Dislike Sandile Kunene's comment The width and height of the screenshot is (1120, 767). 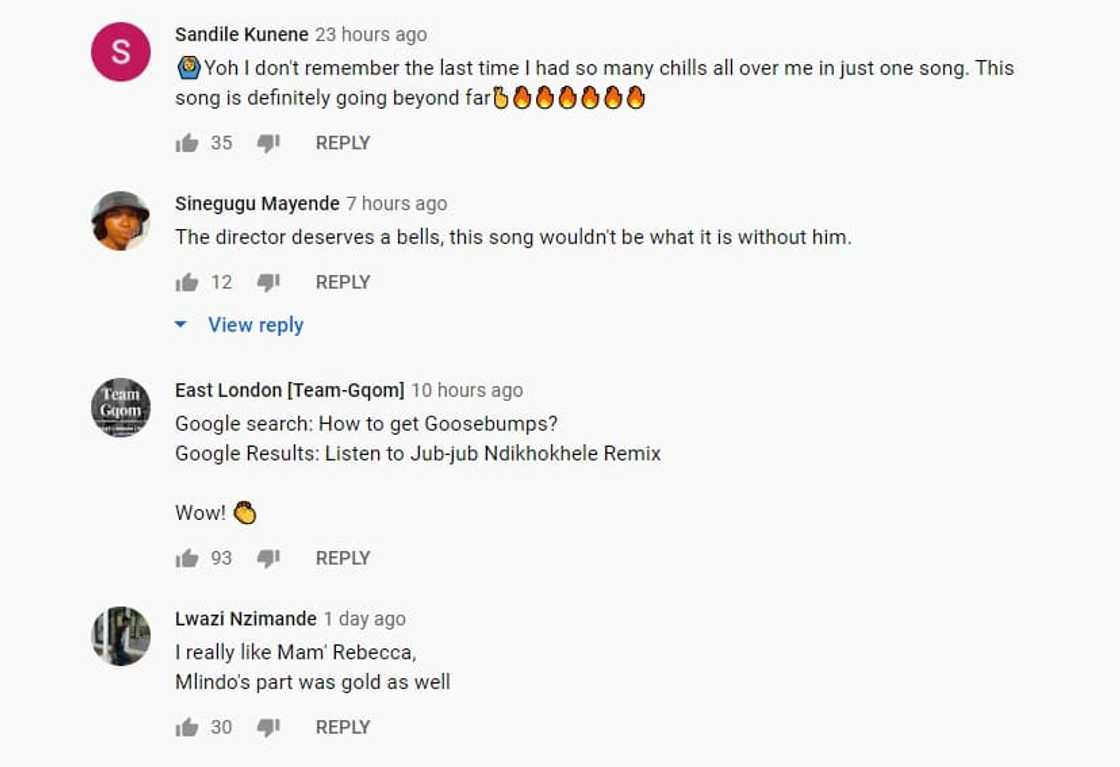click(268, 143)
